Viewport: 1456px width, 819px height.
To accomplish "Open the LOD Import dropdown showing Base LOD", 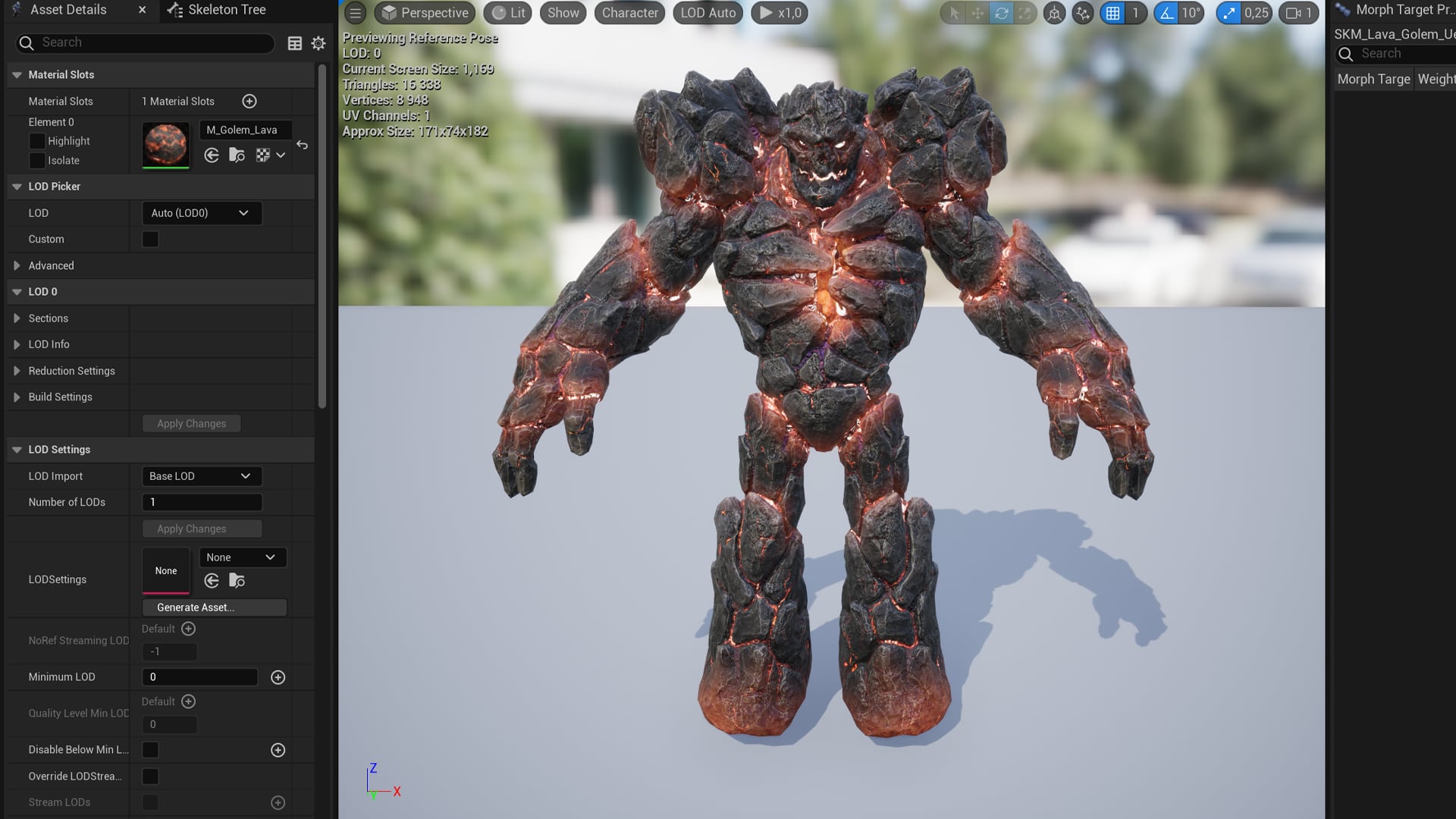I will [x=201, y=476].
